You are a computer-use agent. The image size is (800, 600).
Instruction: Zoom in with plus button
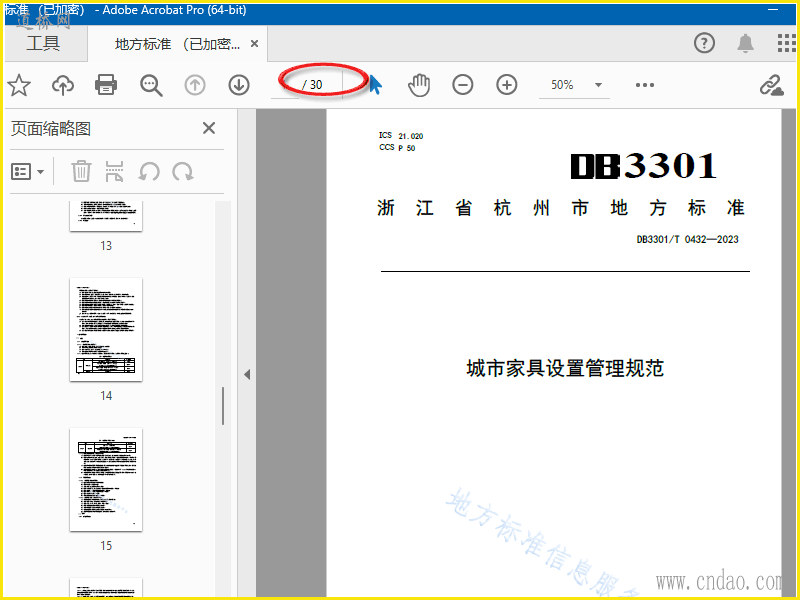click(507, 85)
